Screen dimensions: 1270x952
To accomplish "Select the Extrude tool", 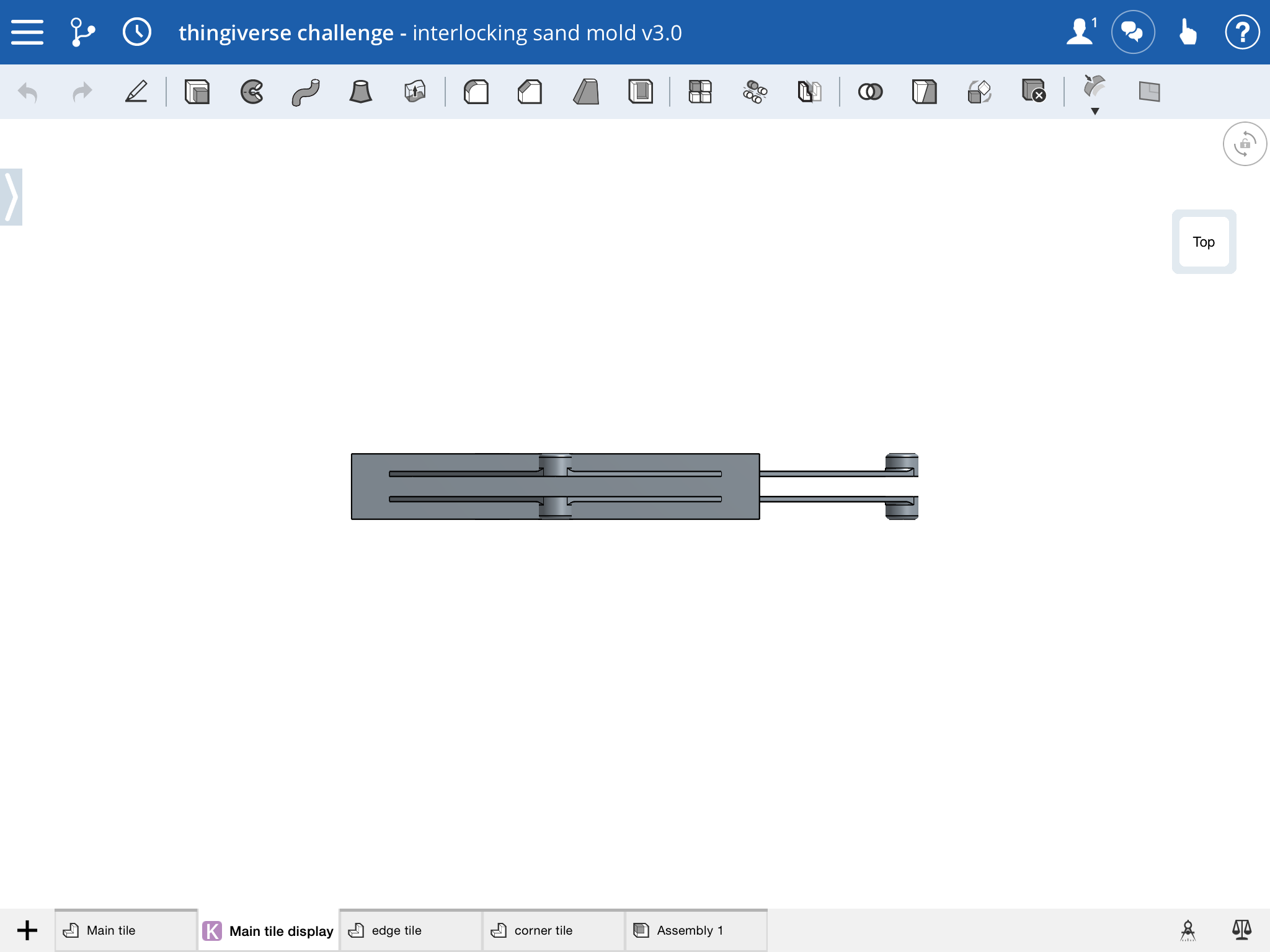I will [x=197, y=92].
